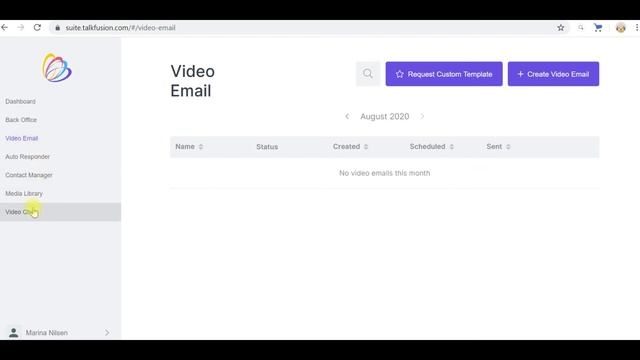
Task: Bookmark this page with the star icon
Action: (561, 28)
